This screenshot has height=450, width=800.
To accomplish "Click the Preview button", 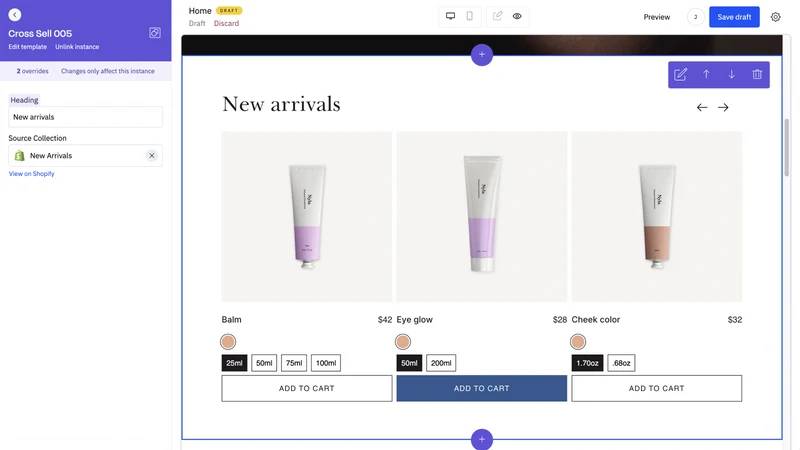I will (x=657, y=17).
